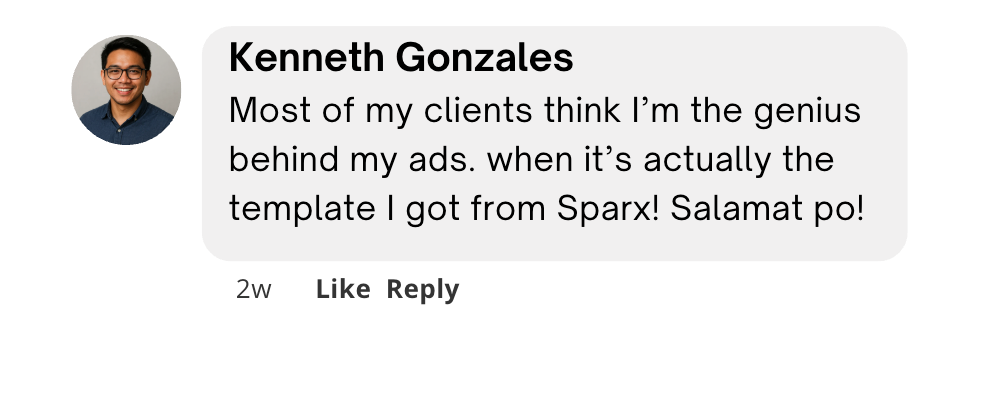Click the word actually in comment
Screen dimensions: 1007x400
point(707,161)
